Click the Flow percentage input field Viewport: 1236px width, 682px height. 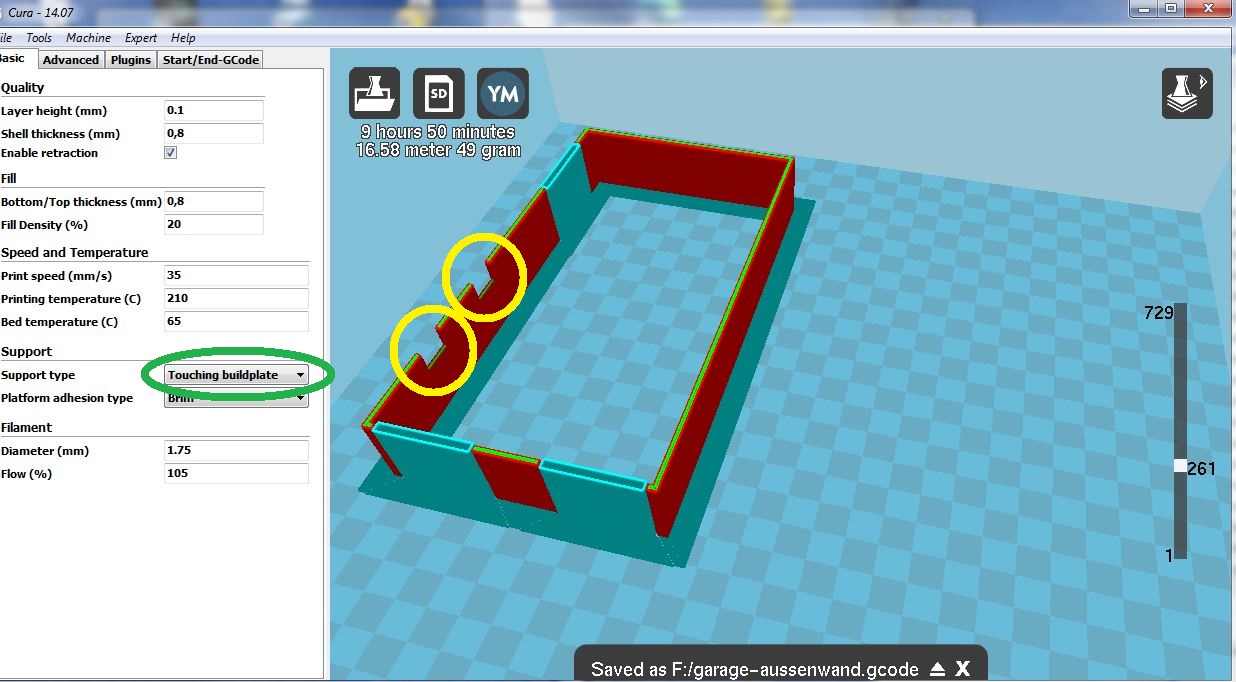click(236, 474)
